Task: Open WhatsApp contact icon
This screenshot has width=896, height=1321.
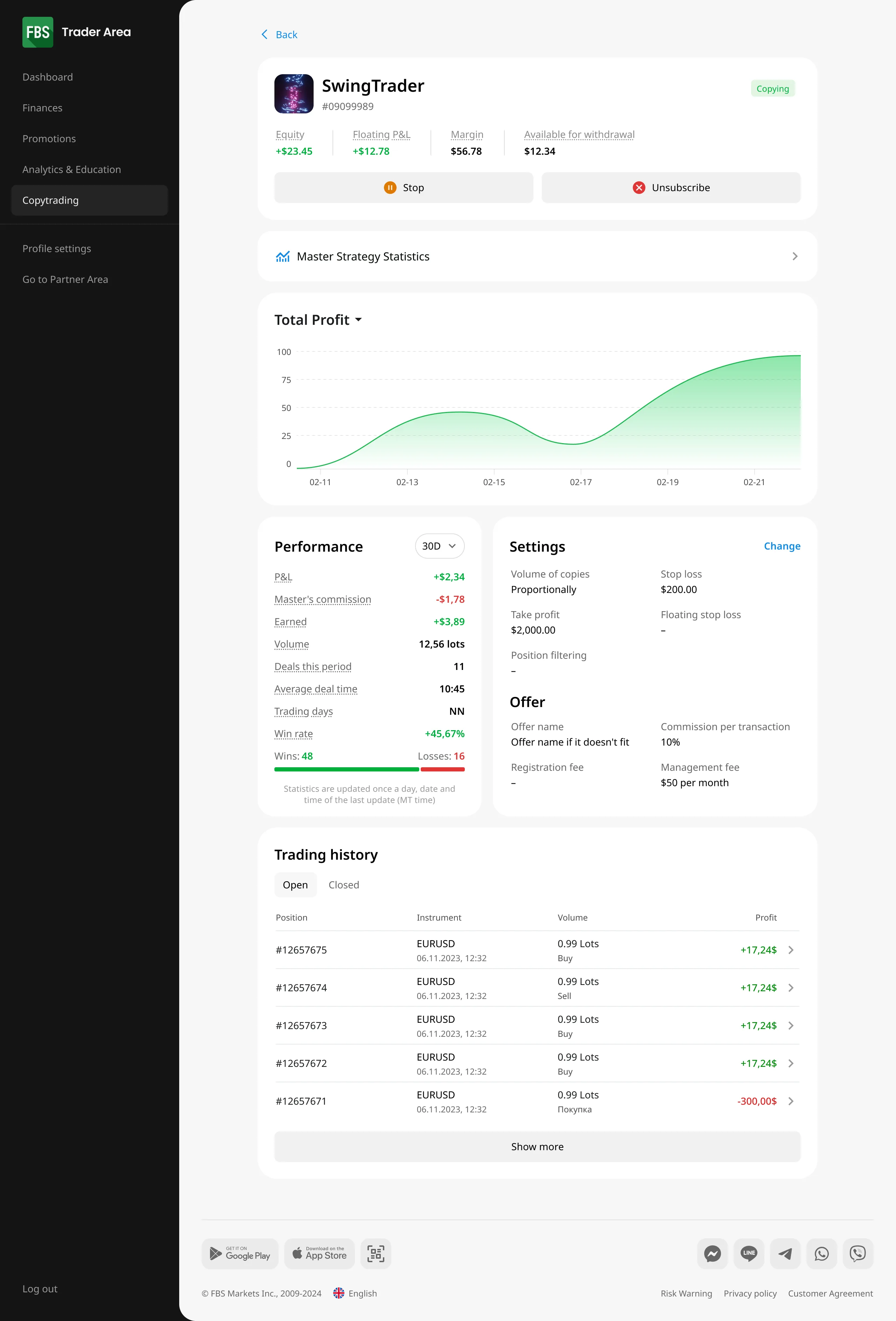Action: [821, 1253]
